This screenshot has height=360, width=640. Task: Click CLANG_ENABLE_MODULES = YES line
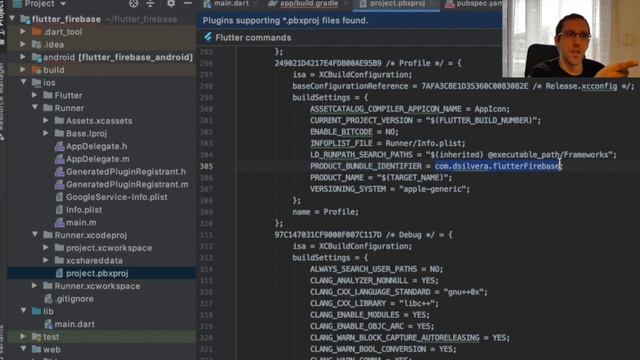click(x=369, y=315)
